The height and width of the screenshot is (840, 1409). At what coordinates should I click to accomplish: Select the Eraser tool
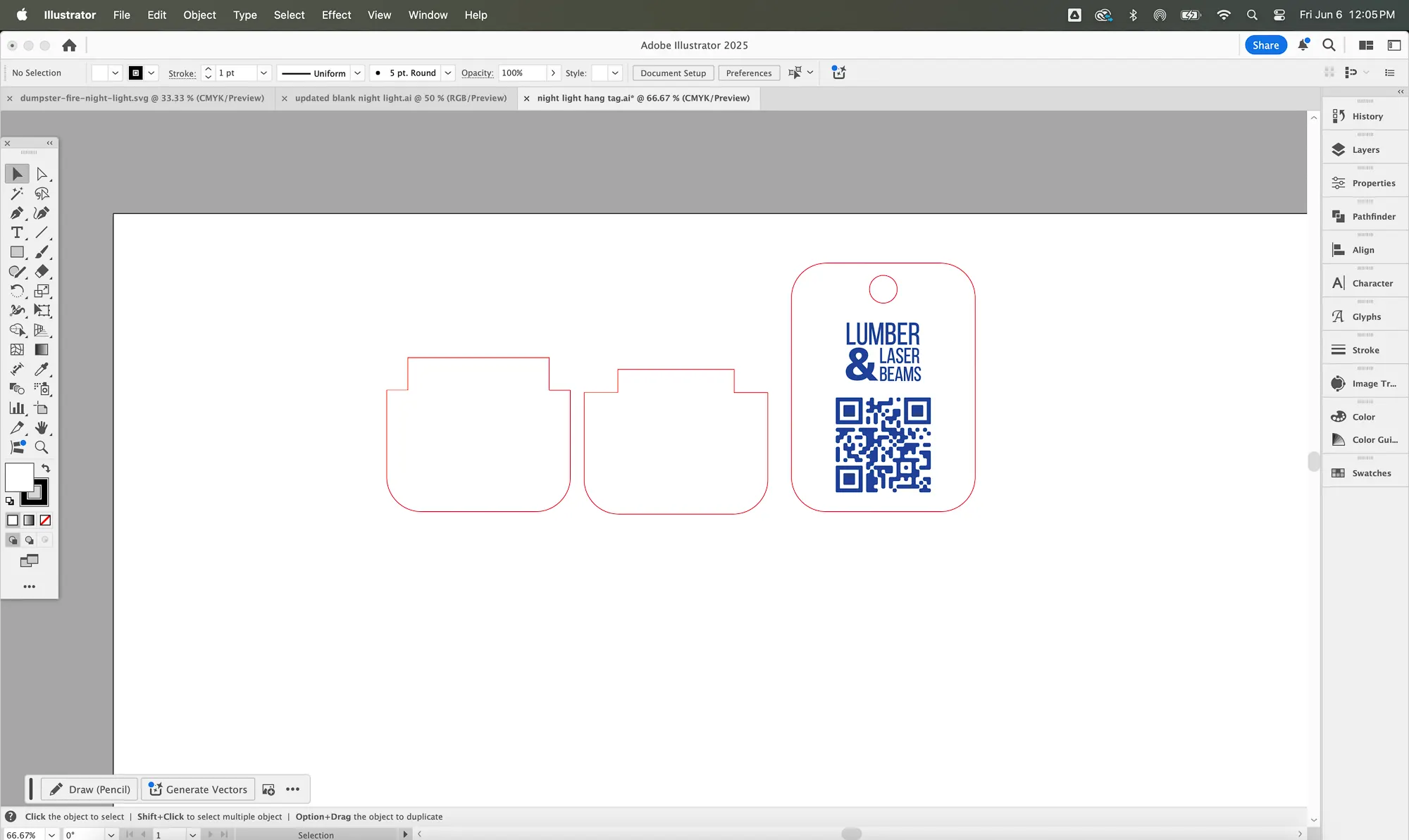coord(42,271)
